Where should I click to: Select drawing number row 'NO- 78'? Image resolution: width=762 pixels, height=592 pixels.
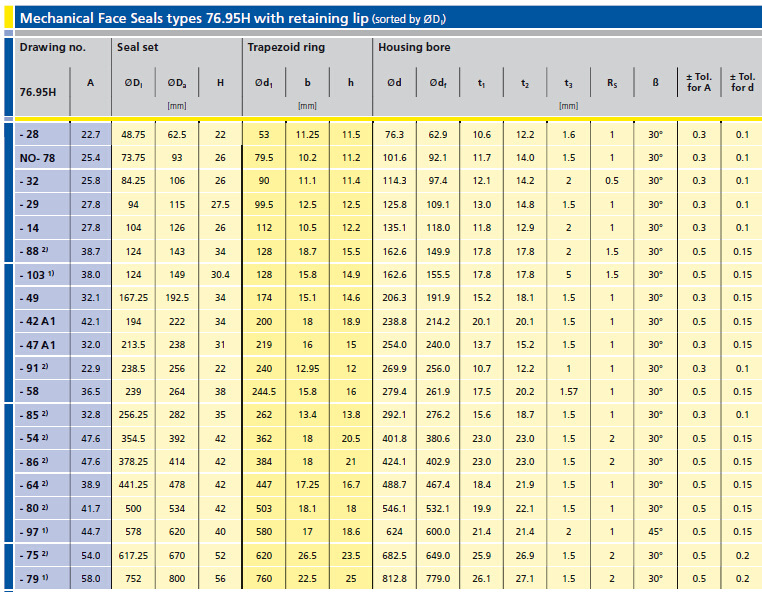click(x=37, y=158)
